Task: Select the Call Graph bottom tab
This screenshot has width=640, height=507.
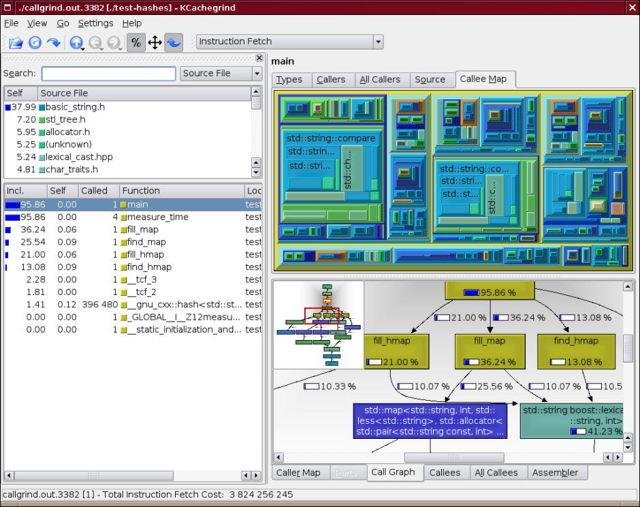Action: pyautogui.click(x=393, y=472)
